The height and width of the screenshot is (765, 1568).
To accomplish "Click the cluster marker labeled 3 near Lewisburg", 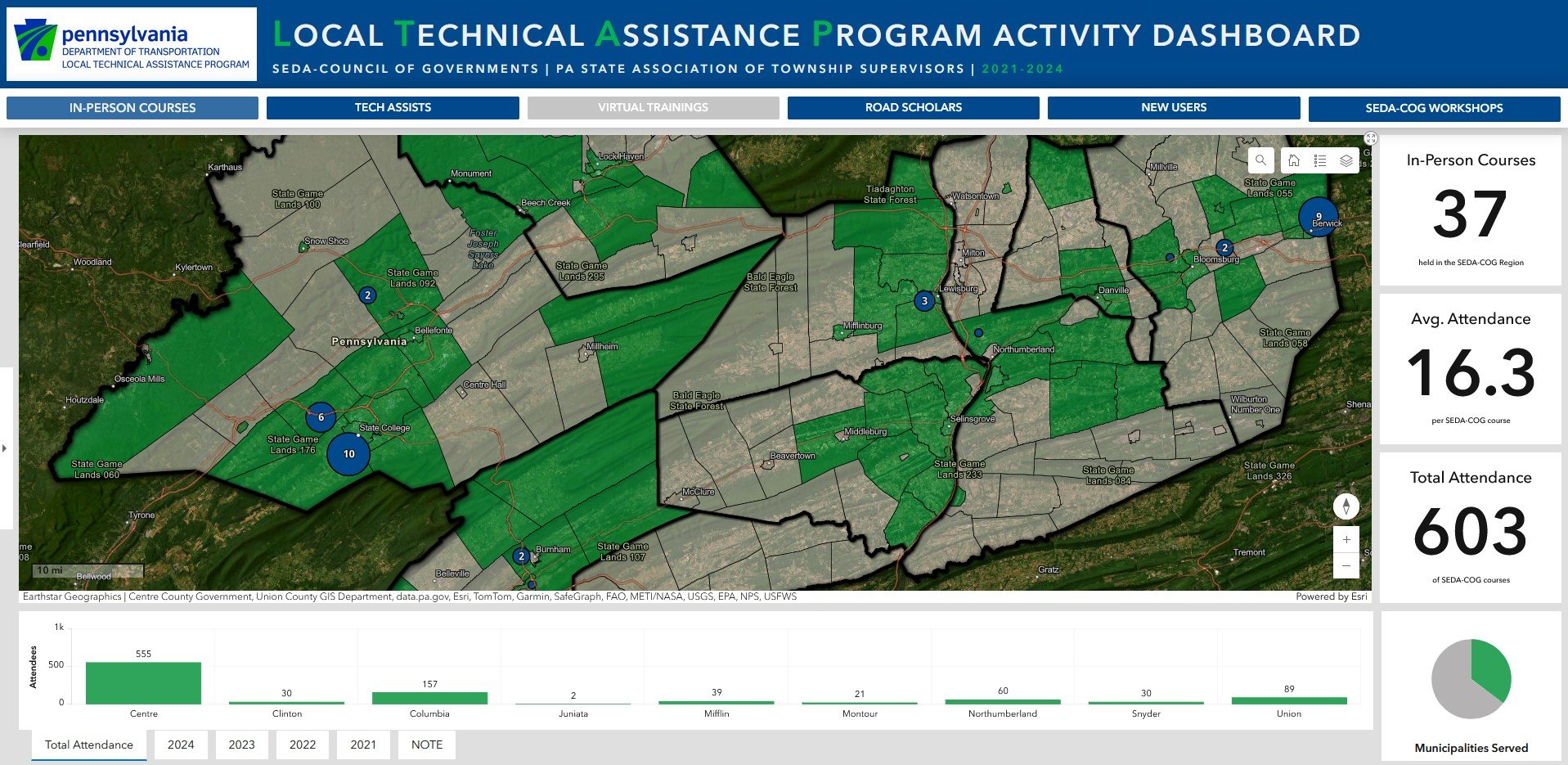I will [x=924, y=300].
